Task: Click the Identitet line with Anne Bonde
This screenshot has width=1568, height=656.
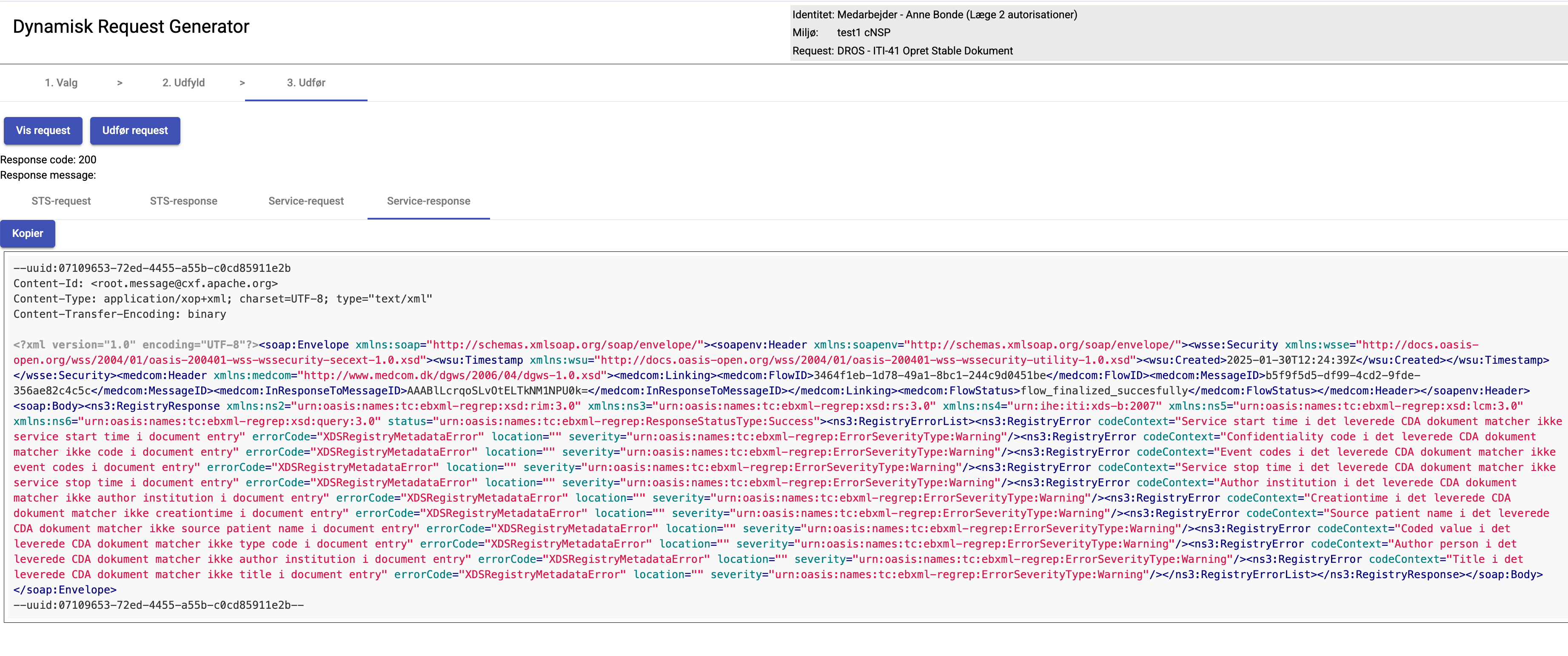Action: click(x=934, y=14)
